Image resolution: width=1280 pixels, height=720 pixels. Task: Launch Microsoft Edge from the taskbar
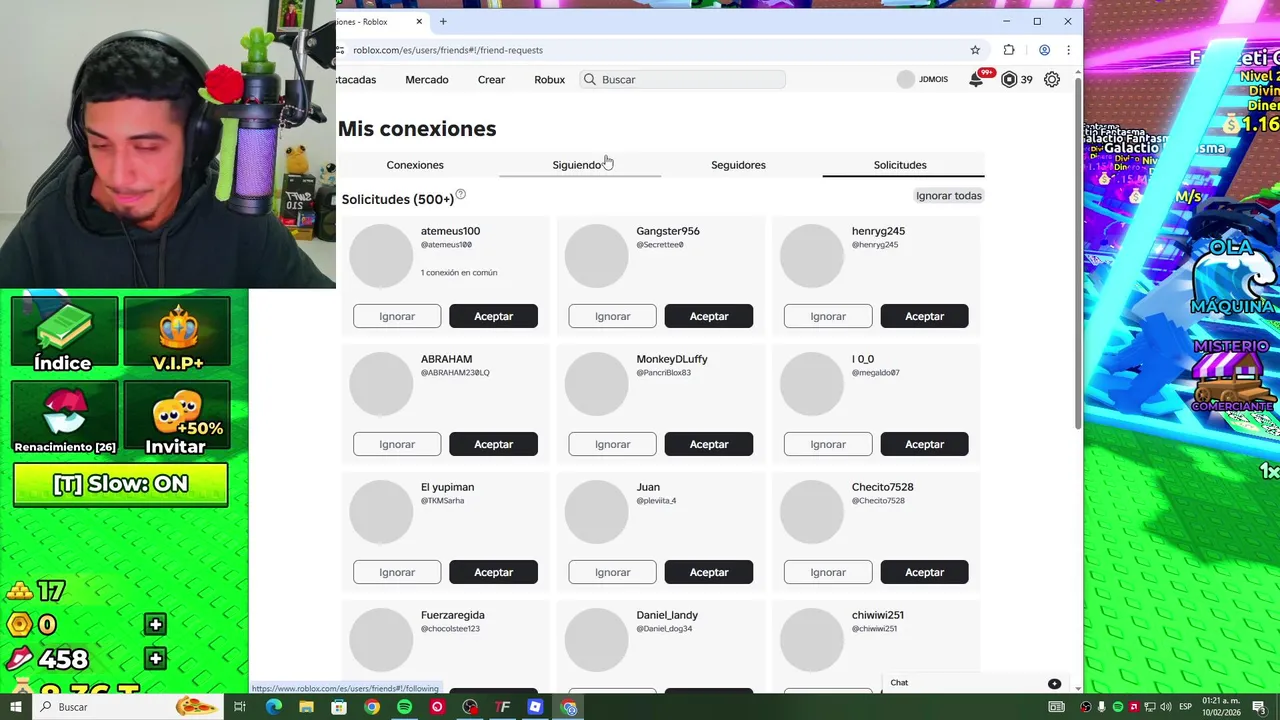pos(273,707)
